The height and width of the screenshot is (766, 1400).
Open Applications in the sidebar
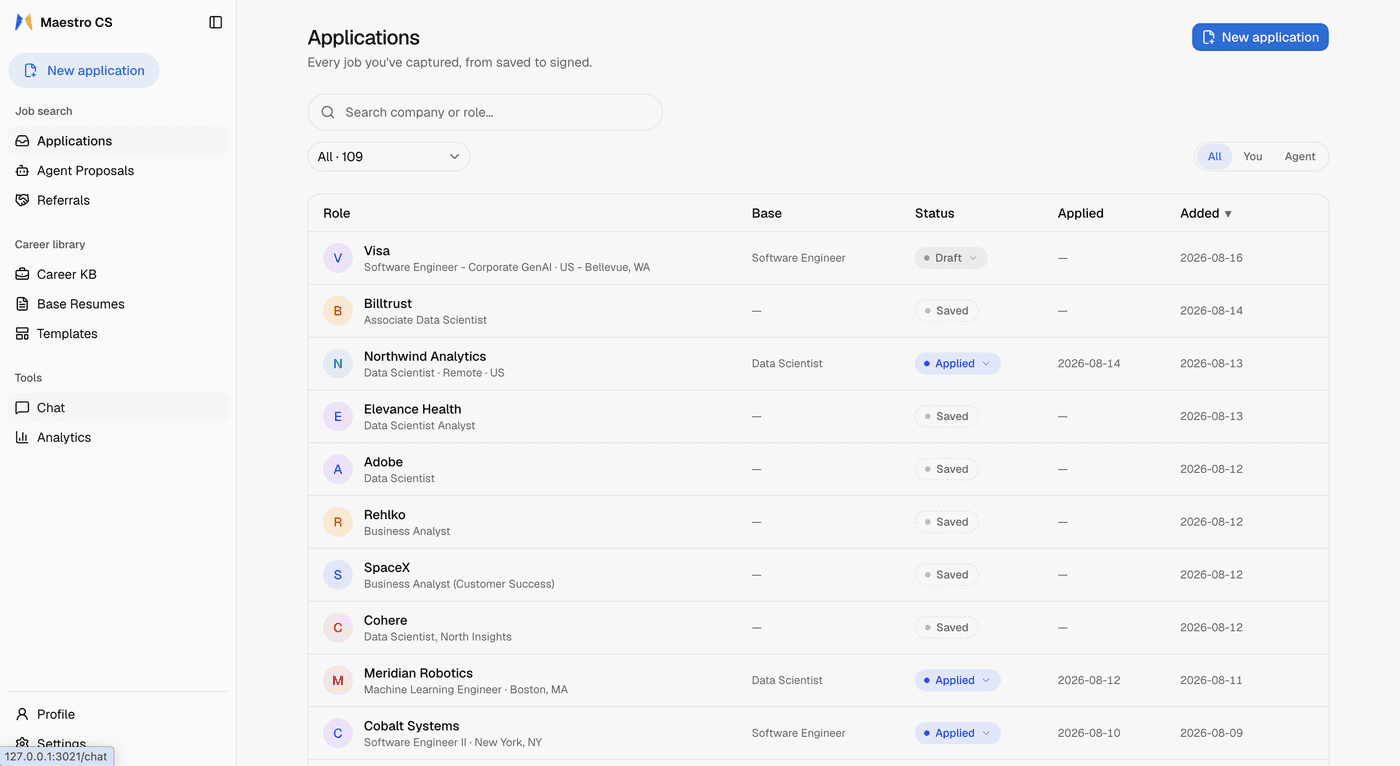[x=118, y=141]
